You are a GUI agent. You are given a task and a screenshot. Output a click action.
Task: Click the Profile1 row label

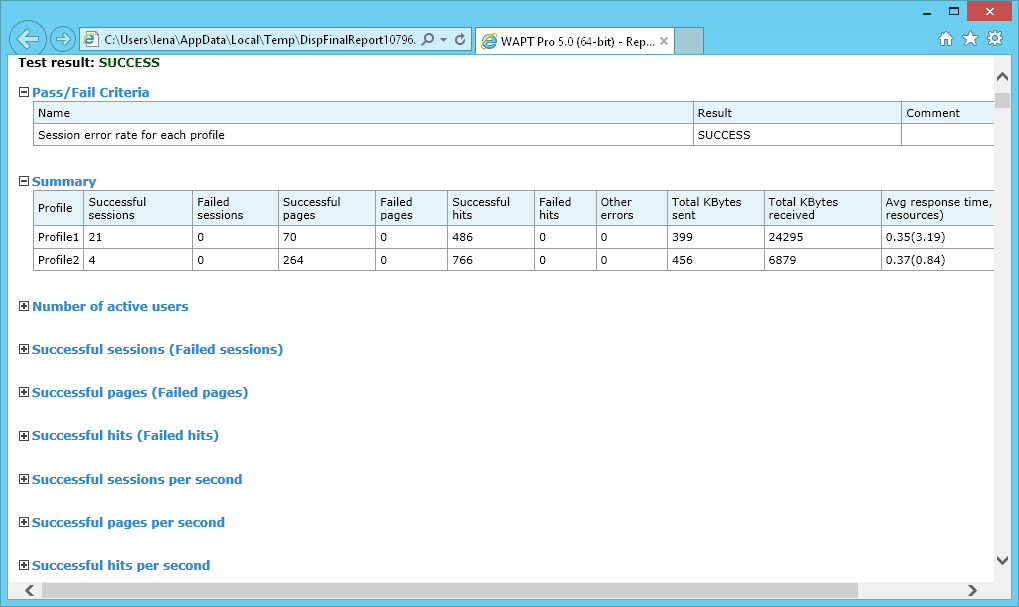pyautogui.click(x=58, y=237)
